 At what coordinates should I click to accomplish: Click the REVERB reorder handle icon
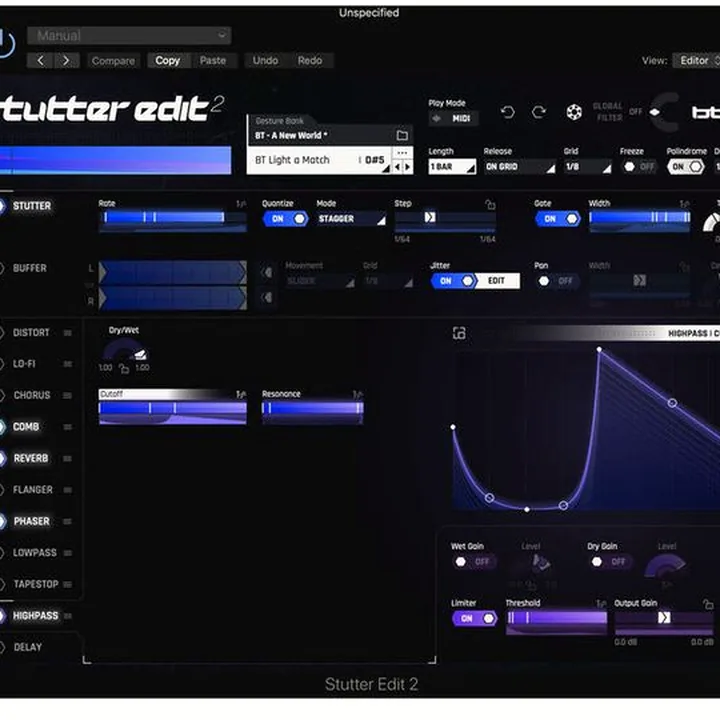coord(68,458)
